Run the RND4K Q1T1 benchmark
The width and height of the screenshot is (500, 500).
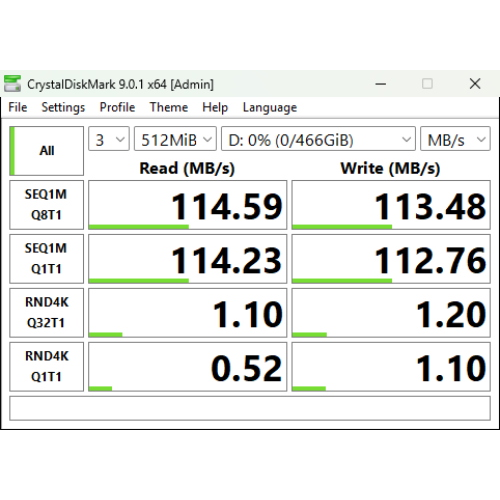pyautogui.click(x=46, y=367)
